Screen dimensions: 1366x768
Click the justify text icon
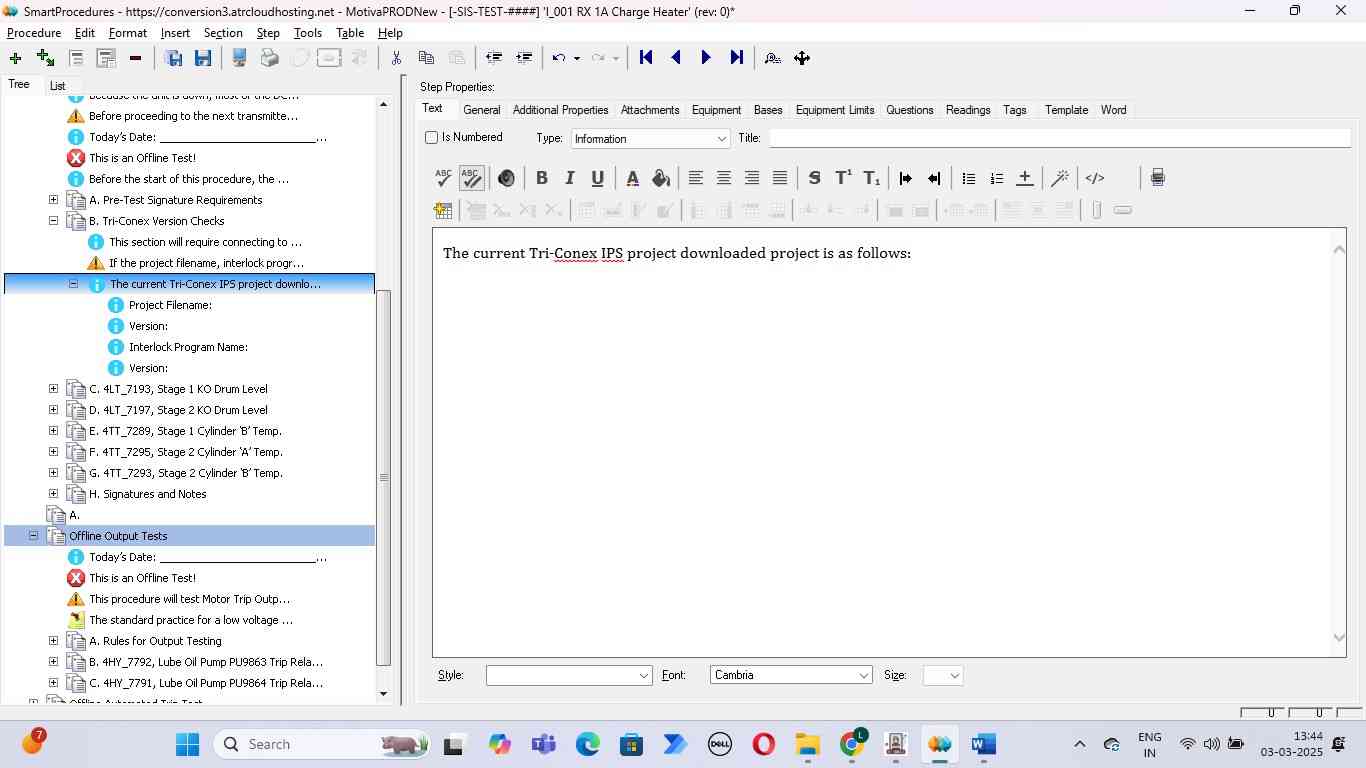click(780, 178)
